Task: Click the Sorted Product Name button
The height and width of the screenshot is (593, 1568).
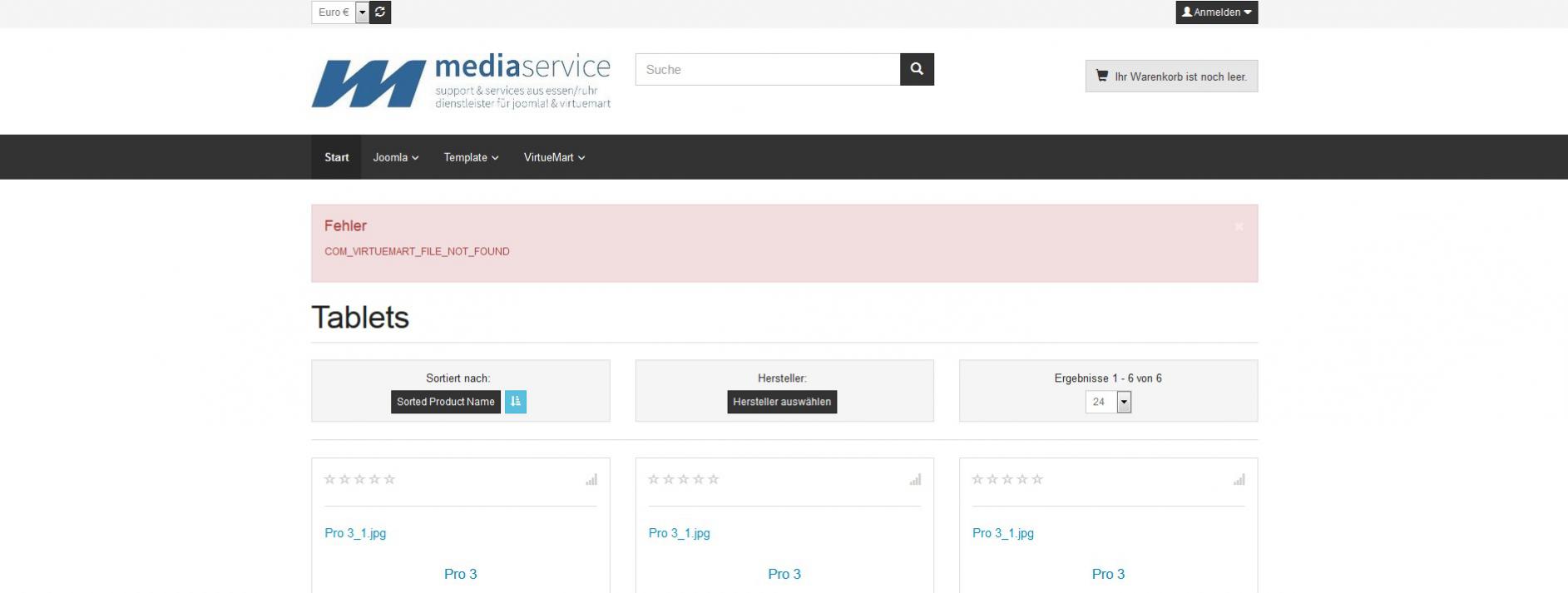Action: click(x=446, y=402)
